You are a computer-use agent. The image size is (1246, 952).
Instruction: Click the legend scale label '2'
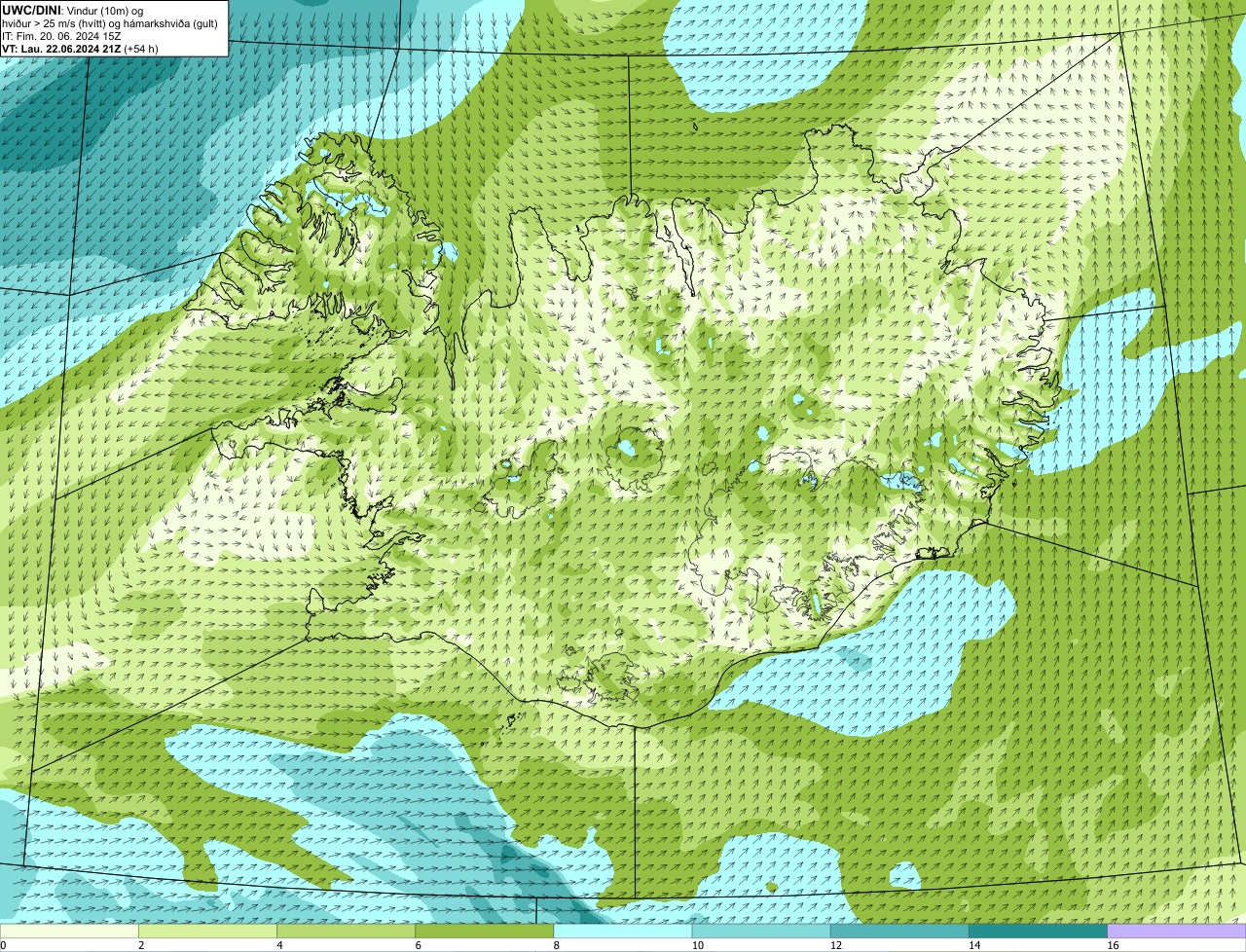click(x=141, y=945)
